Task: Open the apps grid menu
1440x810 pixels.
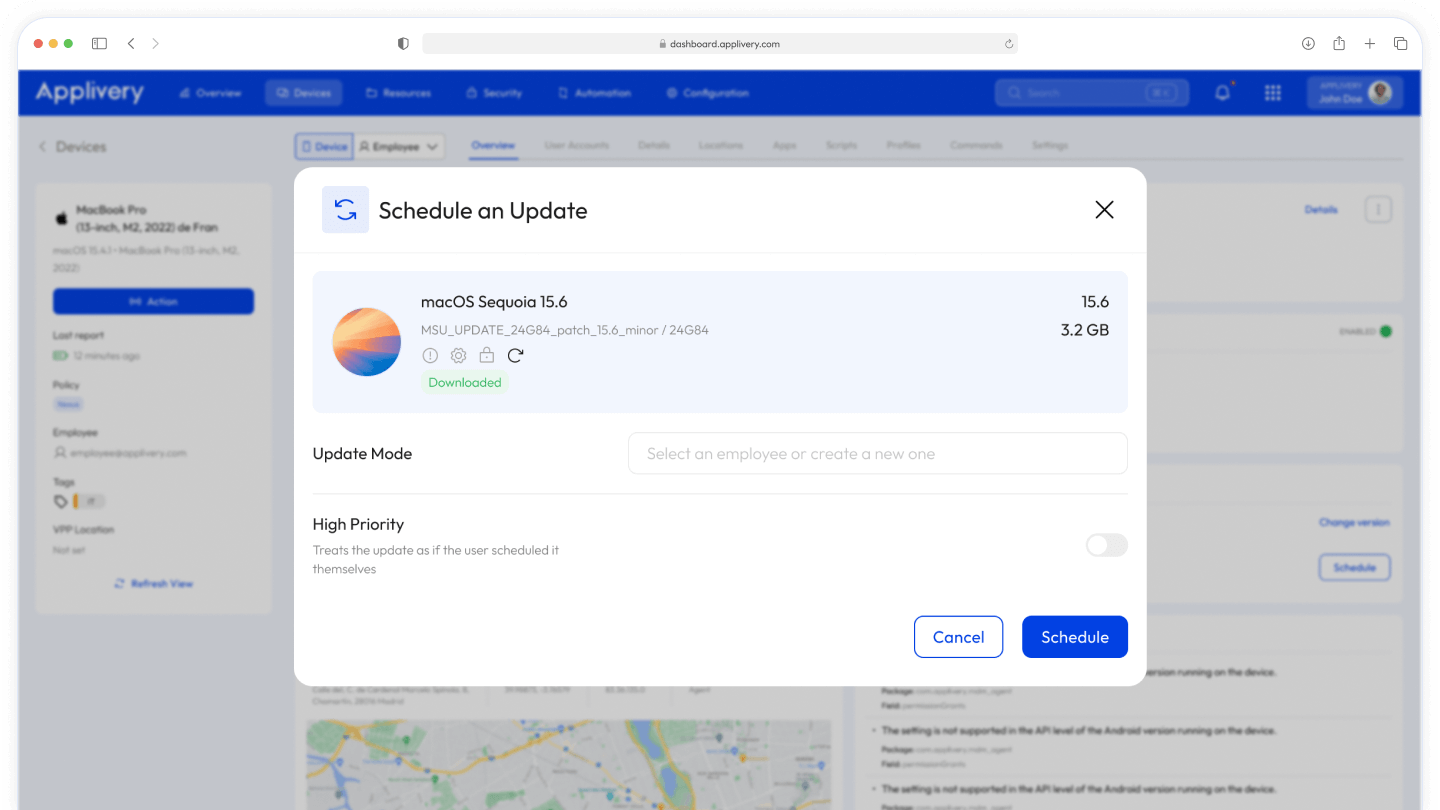Action: pyautogui.click(x=1272, y=93)
